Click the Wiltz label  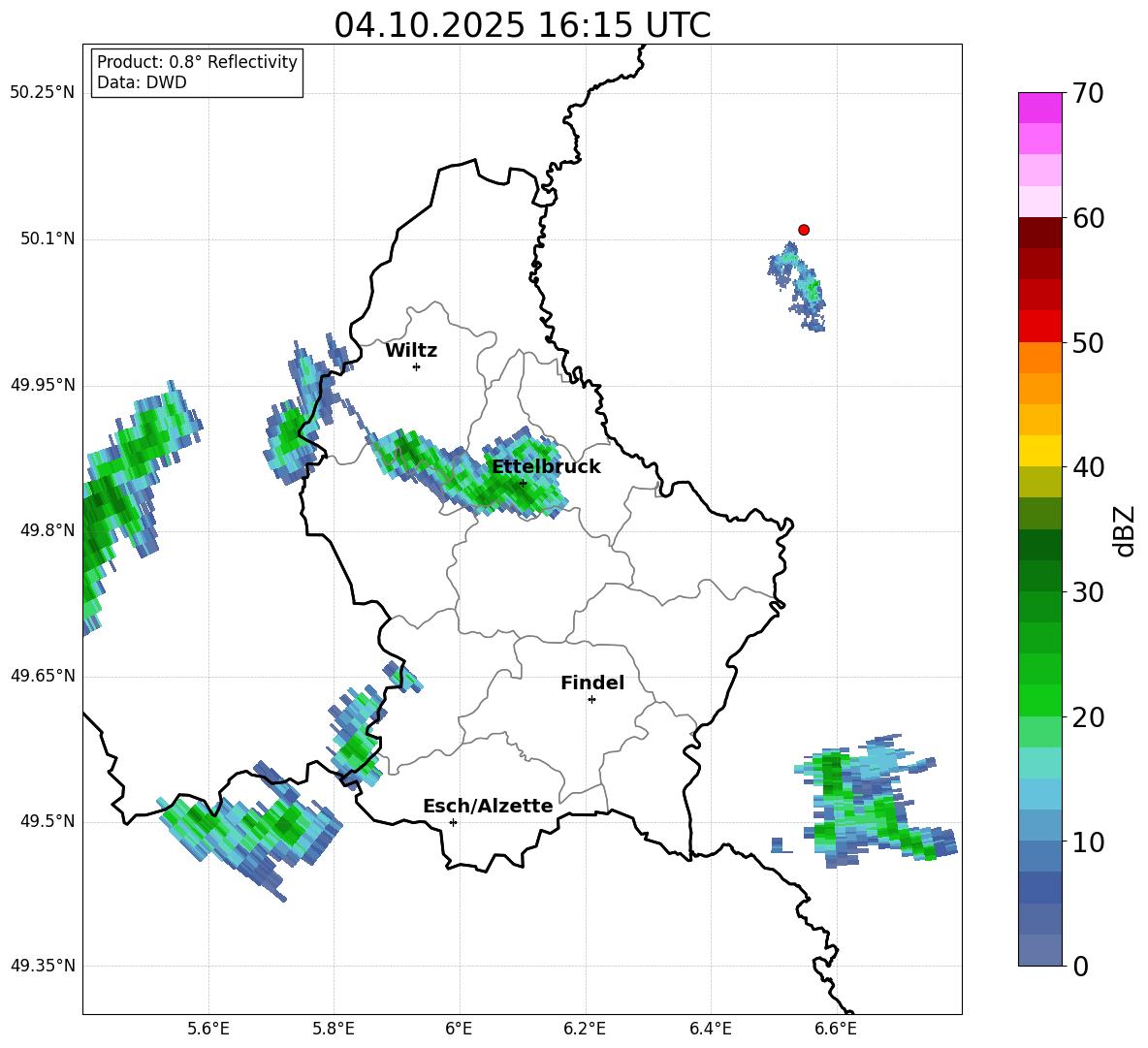[x=411, y=350]
